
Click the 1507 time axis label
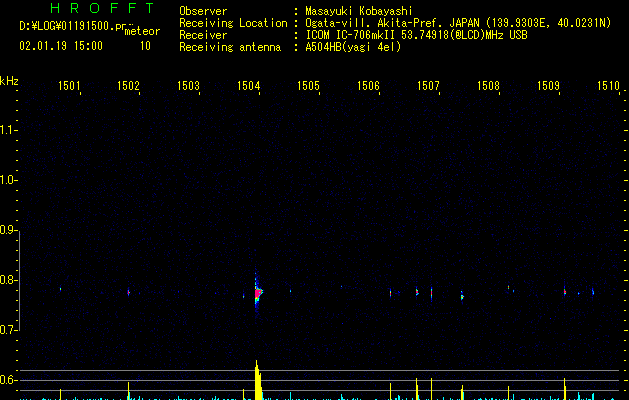click(428, 85)
